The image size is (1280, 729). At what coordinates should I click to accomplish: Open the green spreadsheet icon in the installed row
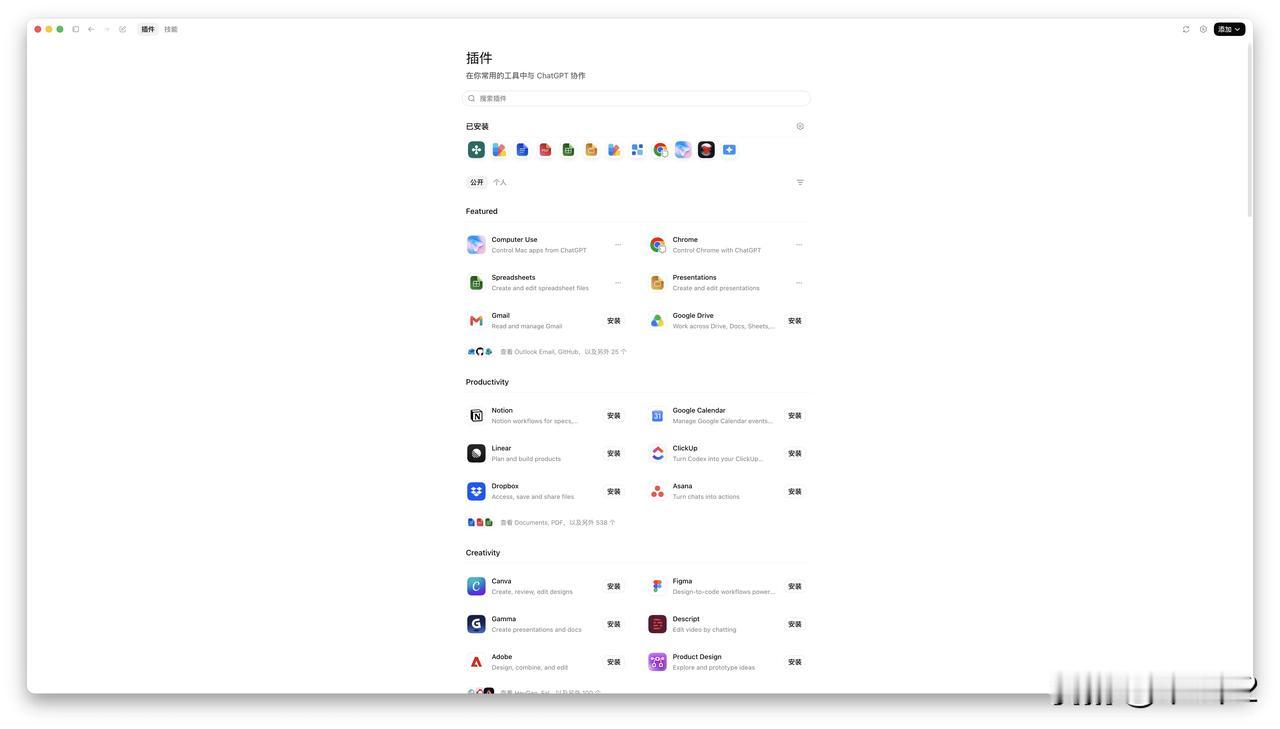pyautogui.click(x=568, y=150)
